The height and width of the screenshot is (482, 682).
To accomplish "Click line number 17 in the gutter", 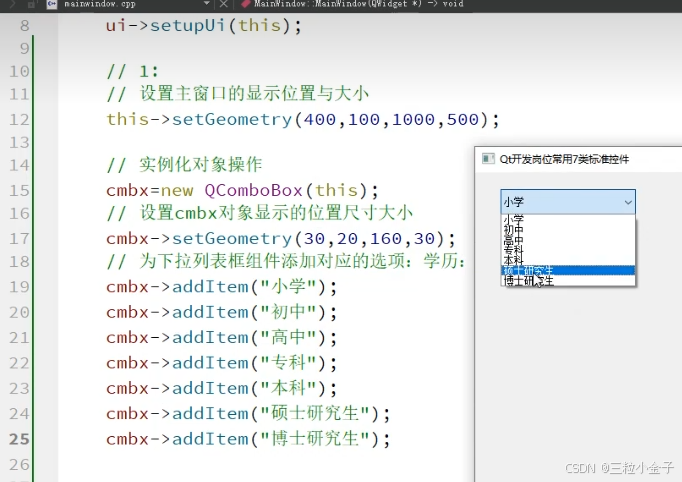I will 19,238.
